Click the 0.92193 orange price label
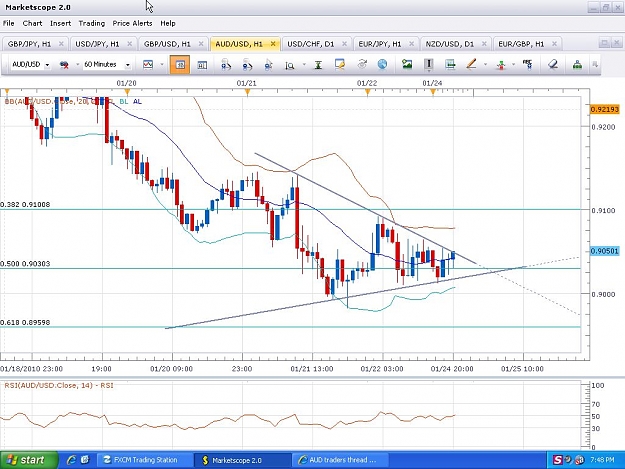Viewport: 625px width, 469px height. [605, 109]
